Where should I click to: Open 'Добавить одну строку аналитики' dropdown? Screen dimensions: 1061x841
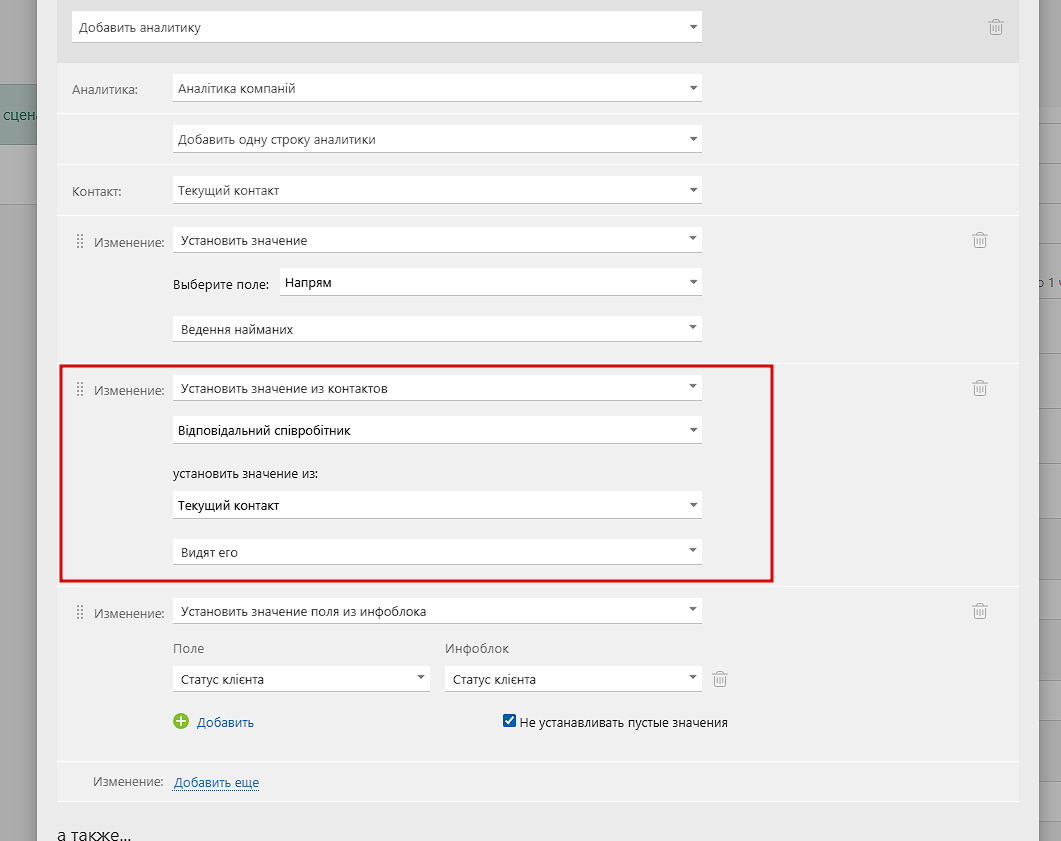[437, 139]
